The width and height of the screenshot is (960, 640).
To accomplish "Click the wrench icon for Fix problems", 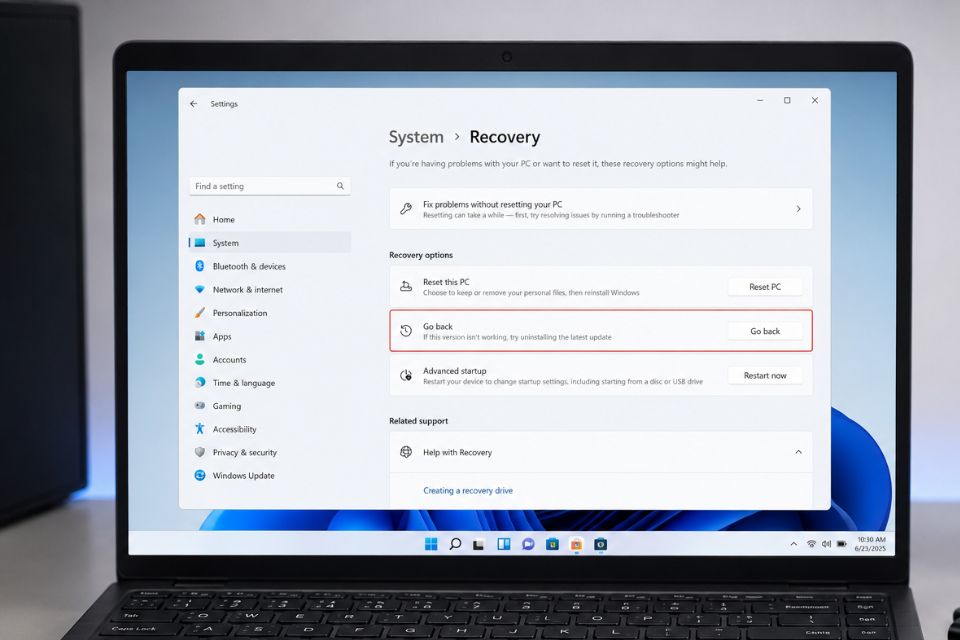I will [406, 209].
